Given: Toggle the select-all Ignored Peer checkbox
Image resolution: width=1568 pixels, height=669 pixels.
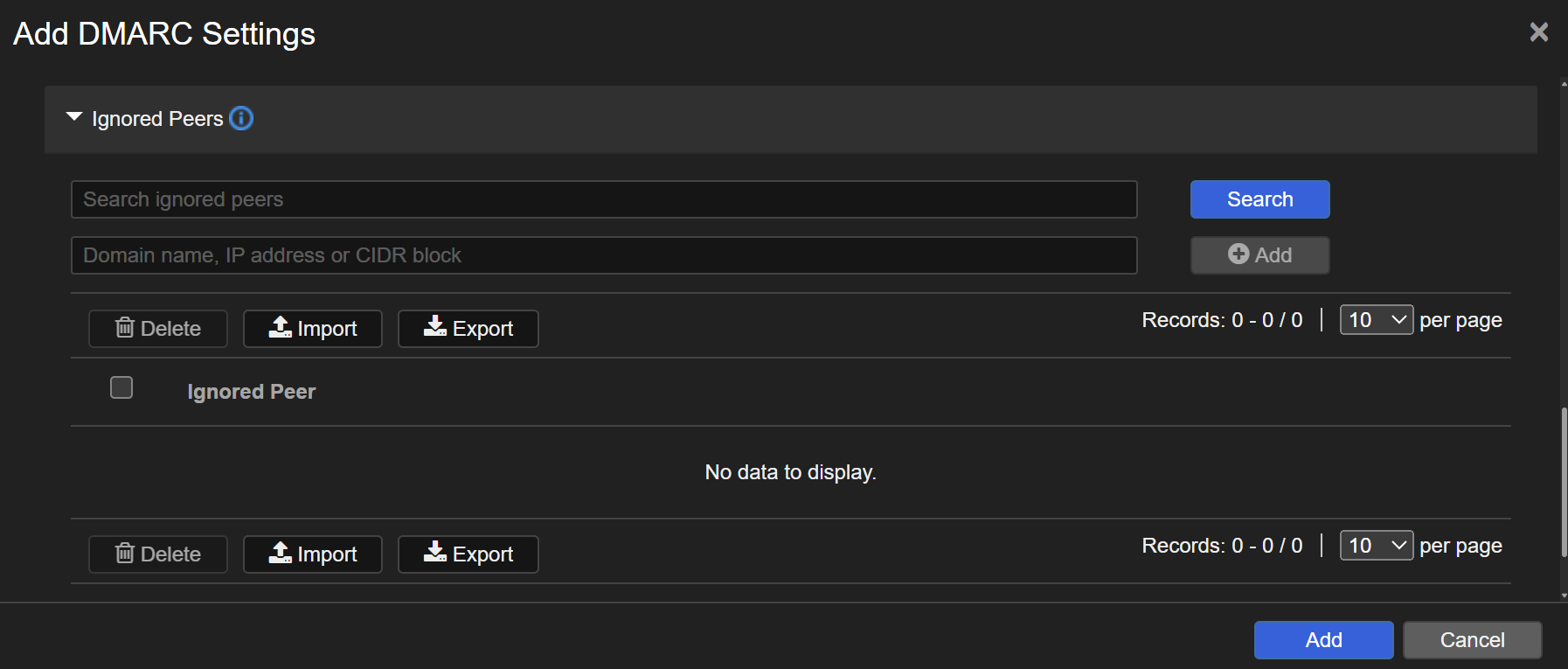Looking at the screenshot, I should 121,387.
